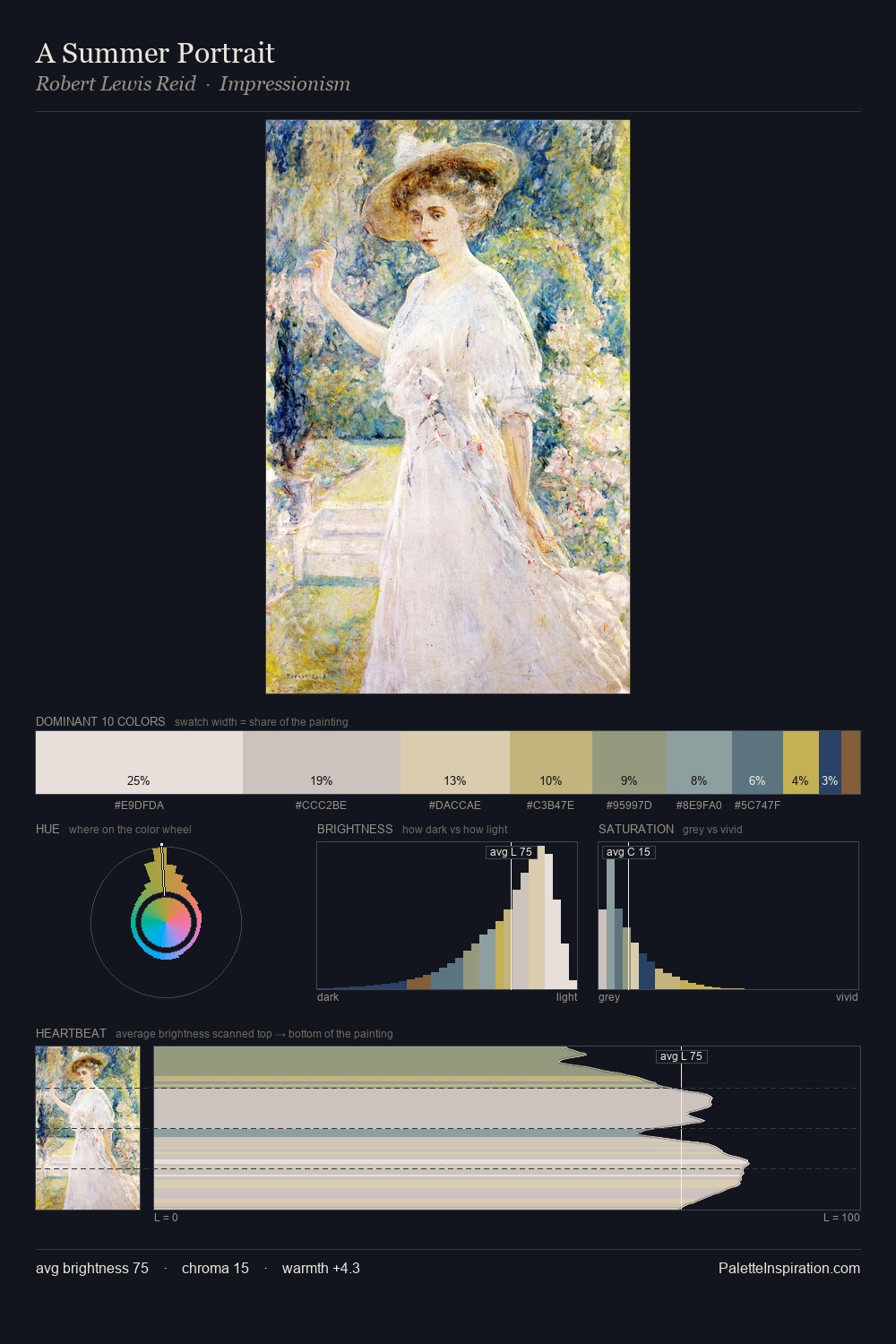Click the A Summer Portrait title
The width and height of the screenshot is (896, 1344).
pyautogui.click(x=155, y=53)
